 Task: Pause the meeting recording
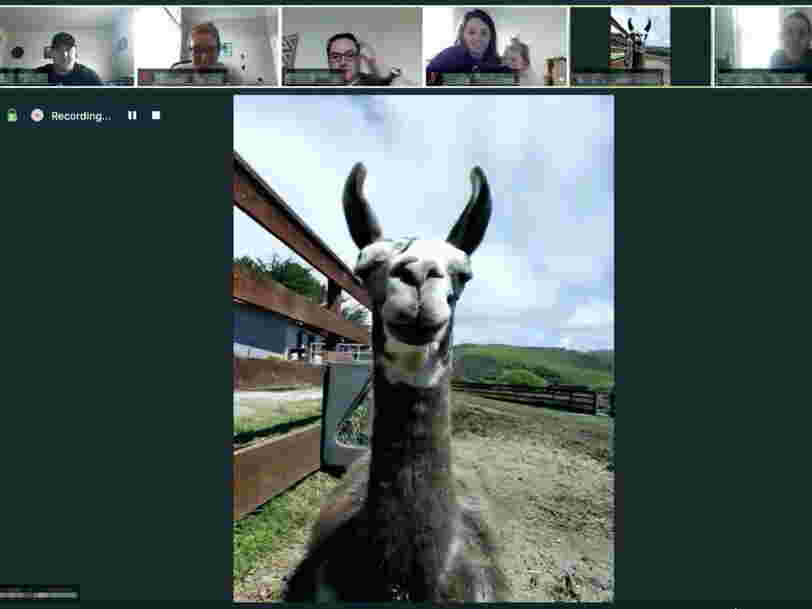(132, 116)
